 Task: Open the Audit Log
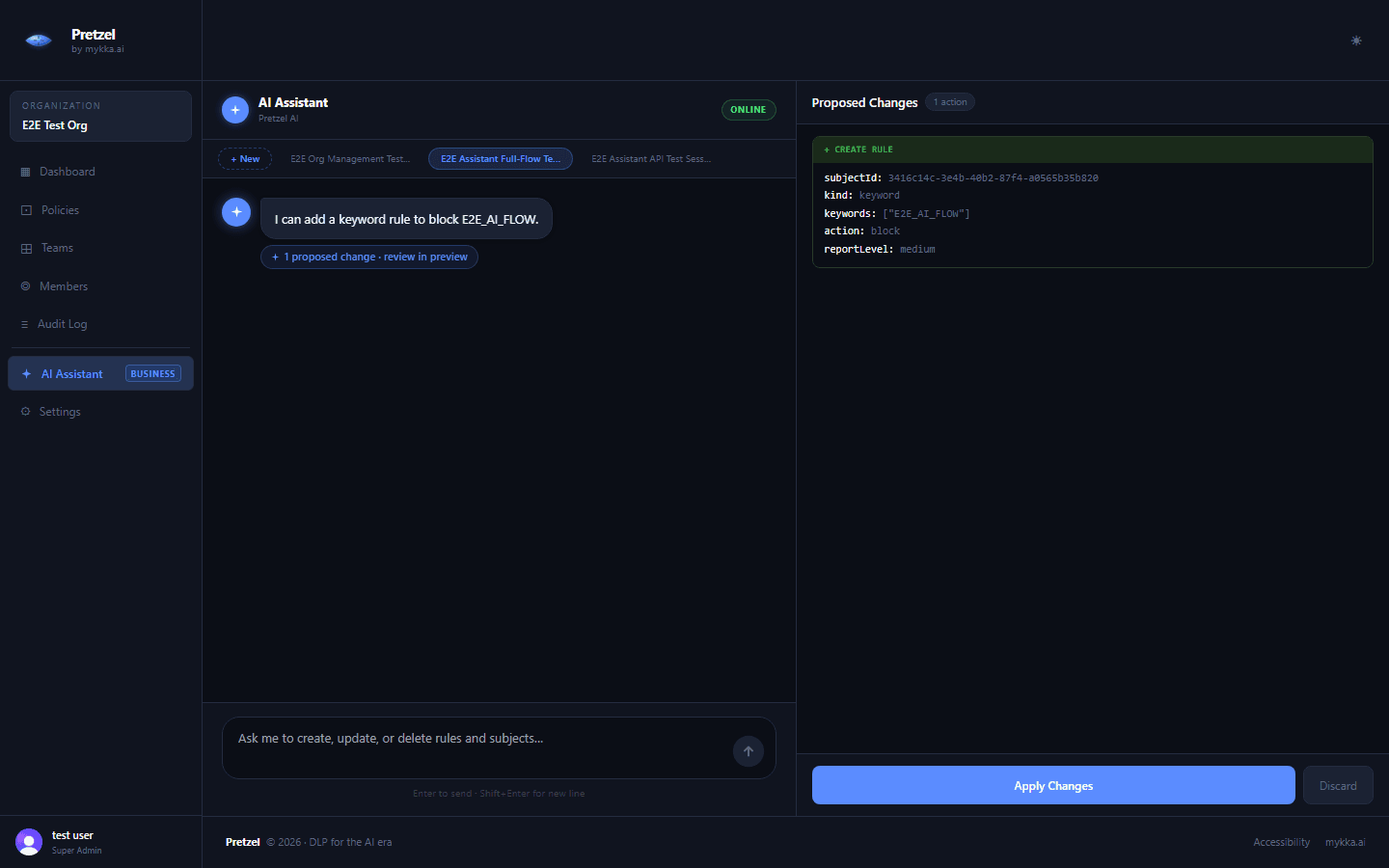coord(100,324)
